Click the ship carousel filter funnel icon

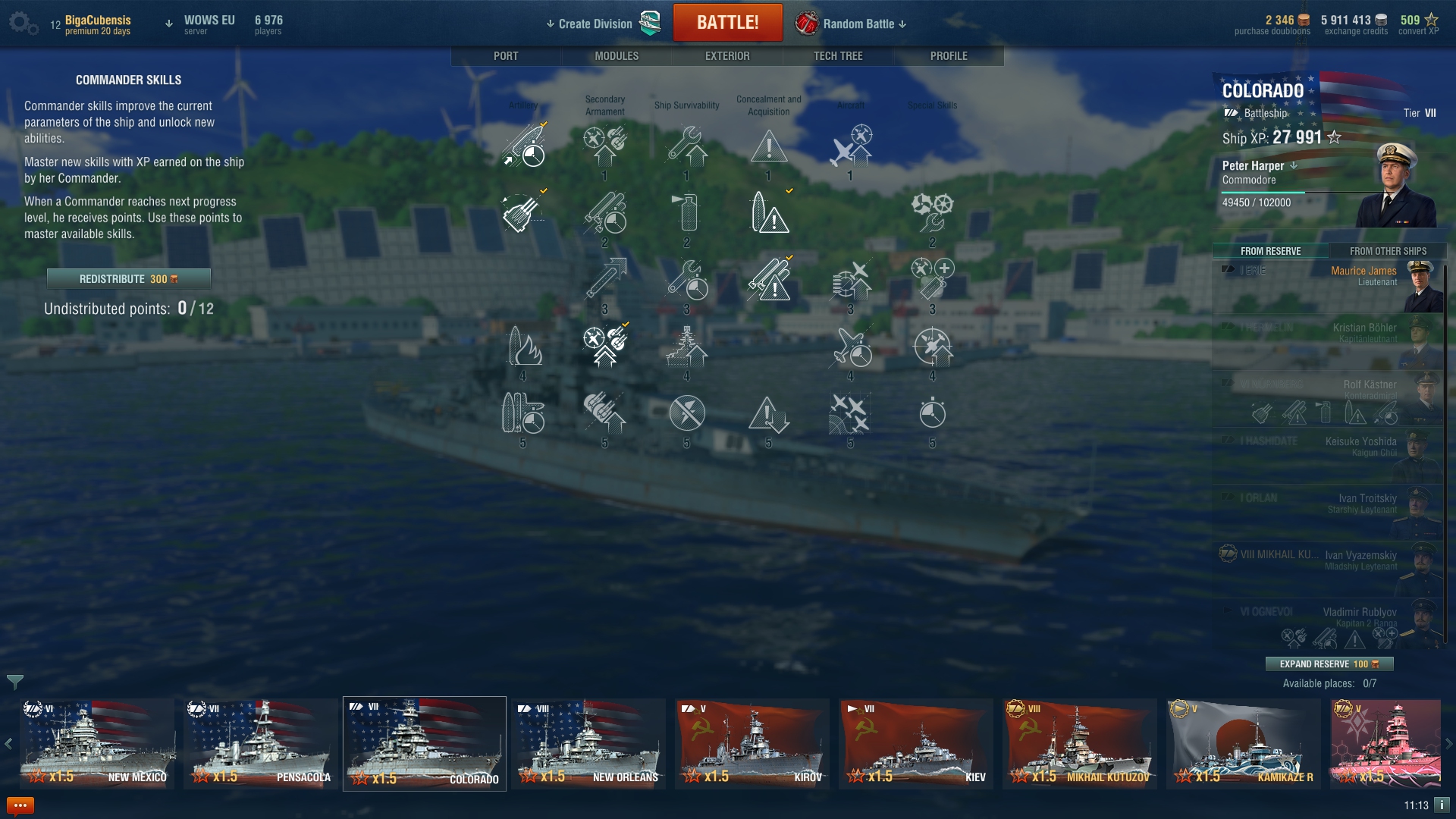click(14, 681)
